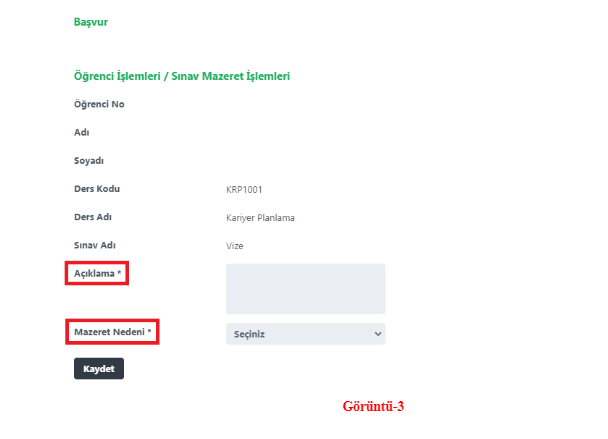
Task: Click the Kaydet button
Action: 98,369
